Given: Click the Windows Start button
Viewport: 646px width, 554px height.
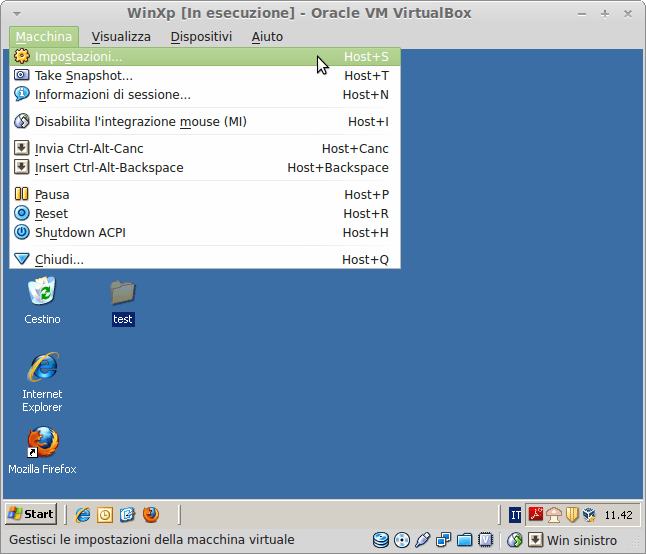Looking at the screenshot, I should click(31, 514).
